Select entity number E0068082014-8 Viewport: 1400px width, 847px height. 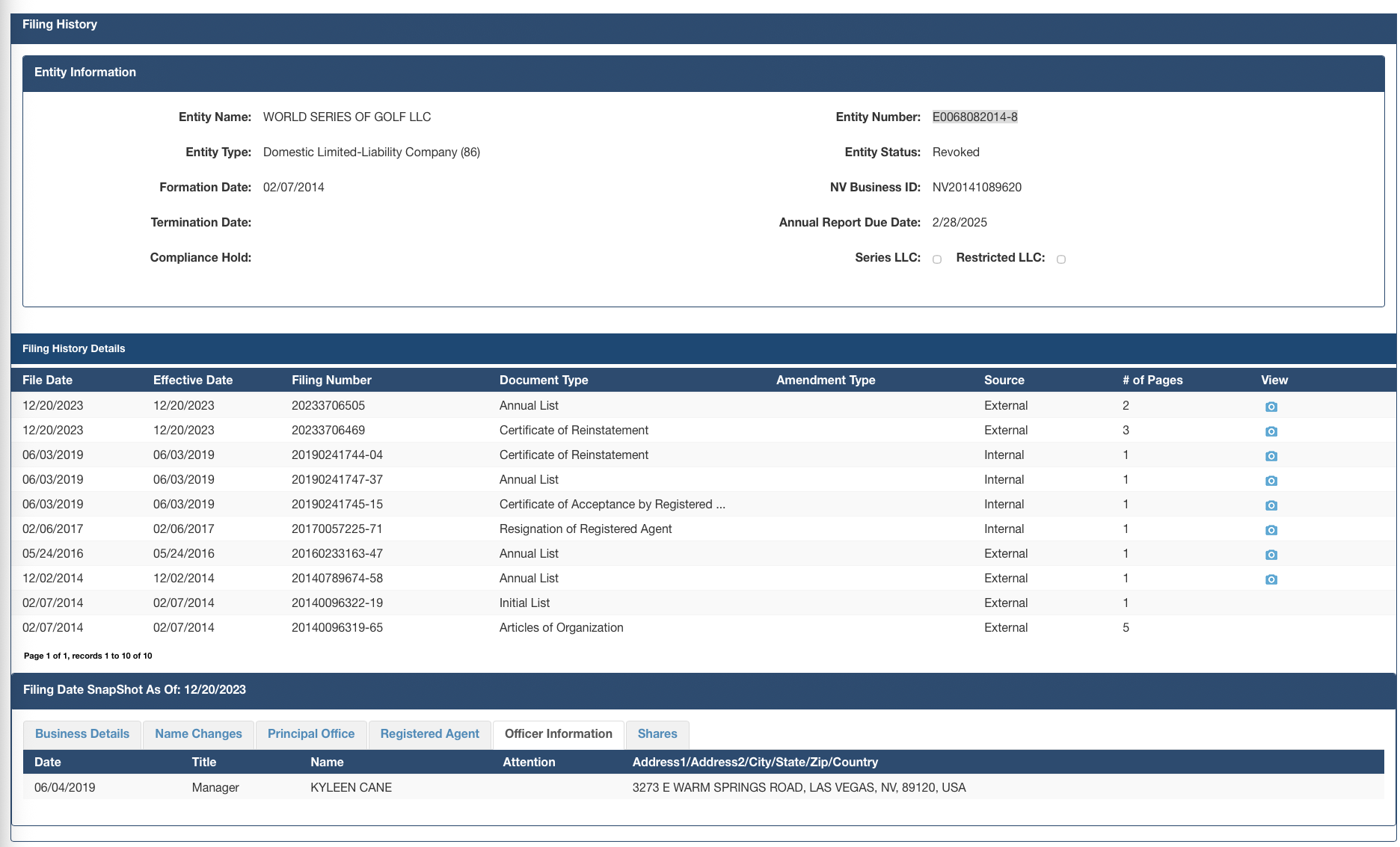click(974, 117)
